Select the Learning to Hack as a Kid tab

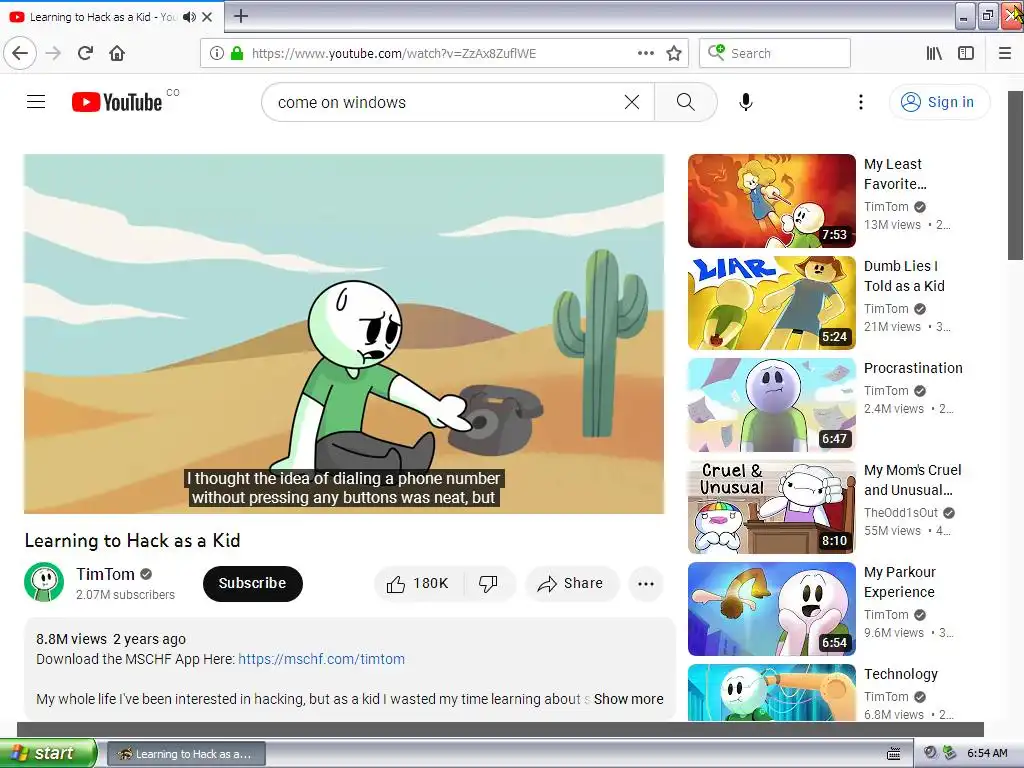pyautogui.click(x=111, y=17)
